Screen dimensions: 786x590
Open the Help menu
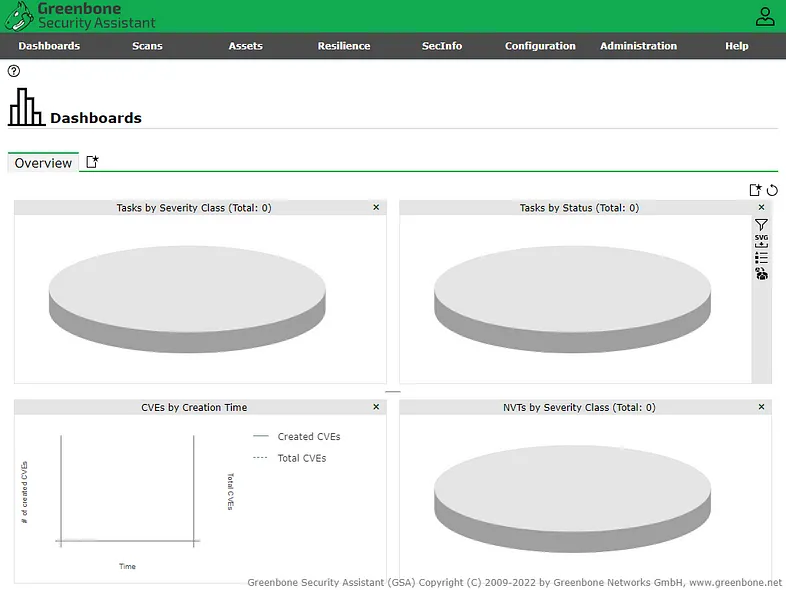click(x=736, y=46)
